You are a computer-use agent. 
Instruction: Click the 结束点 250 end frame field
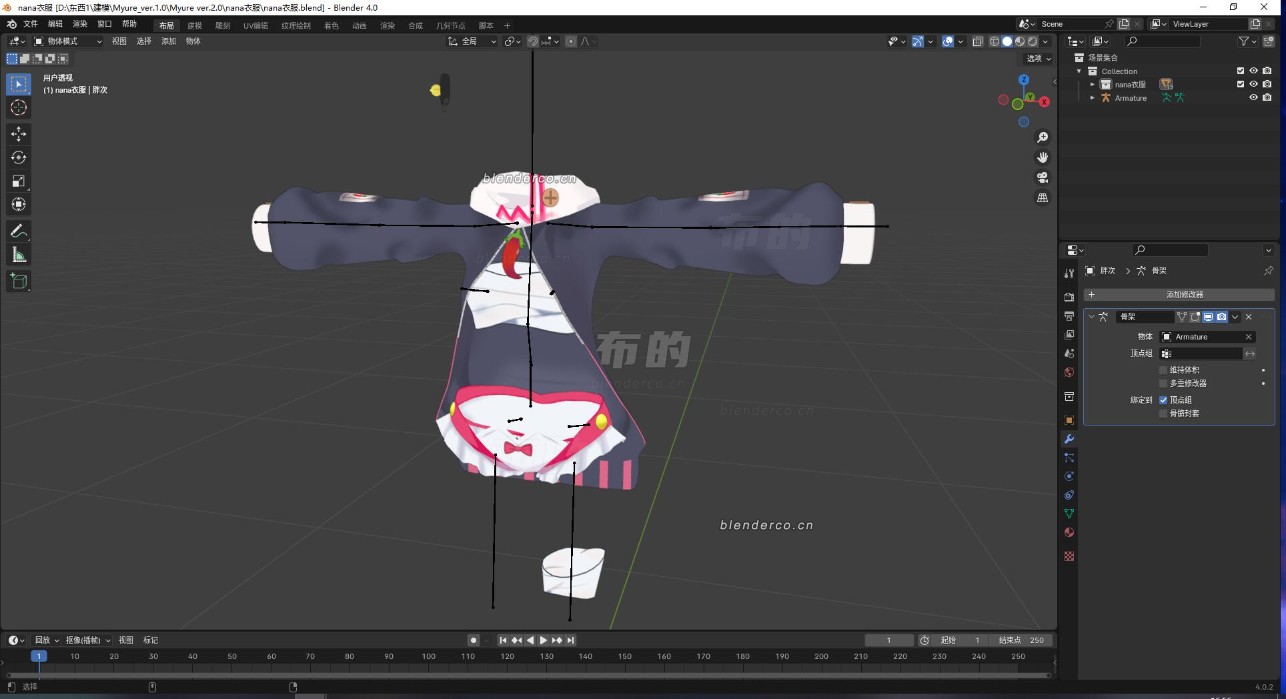click(x=1019, y=640)
